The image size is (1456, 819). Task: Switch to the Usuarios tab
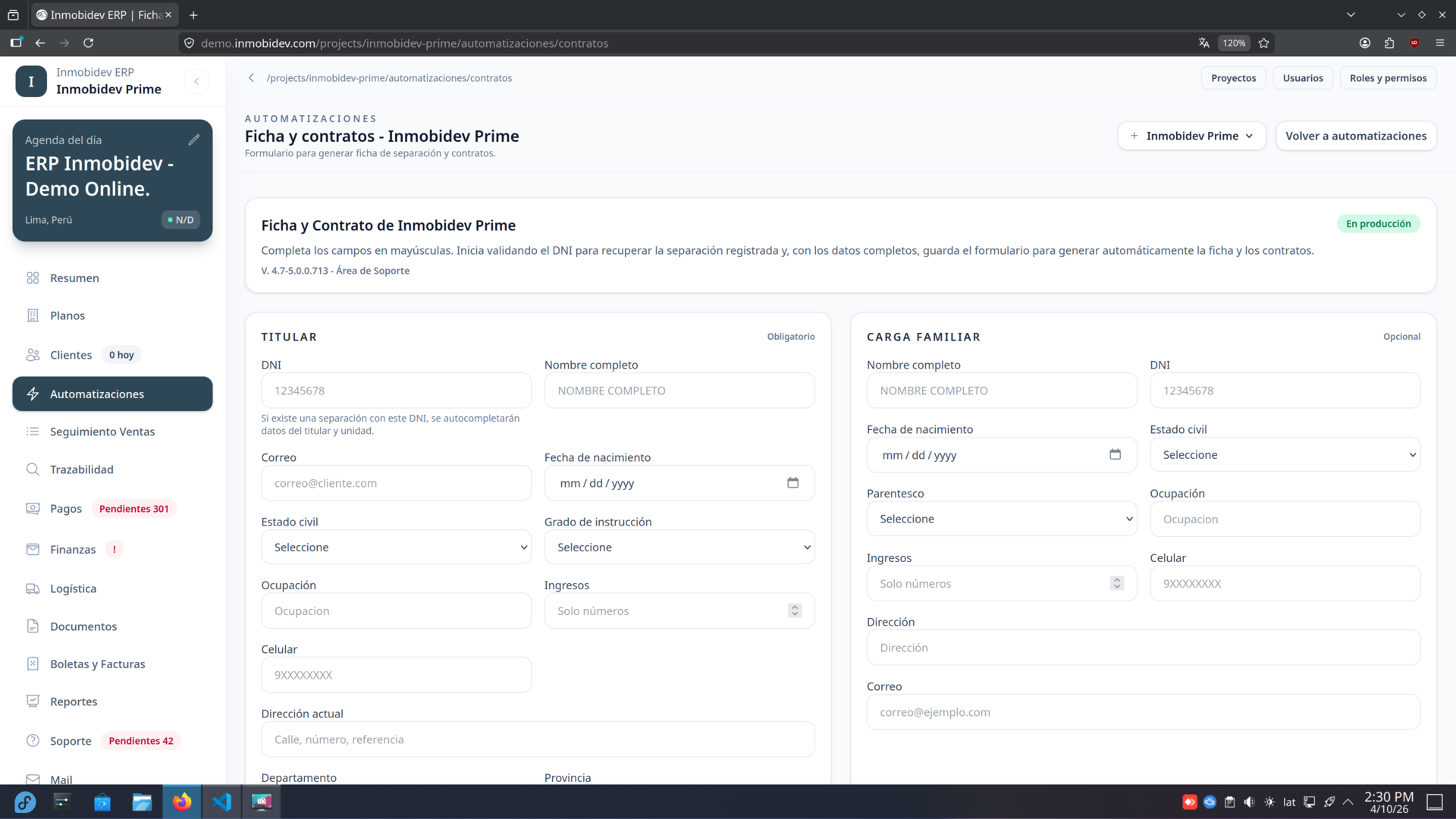(x=1303, y=77)
